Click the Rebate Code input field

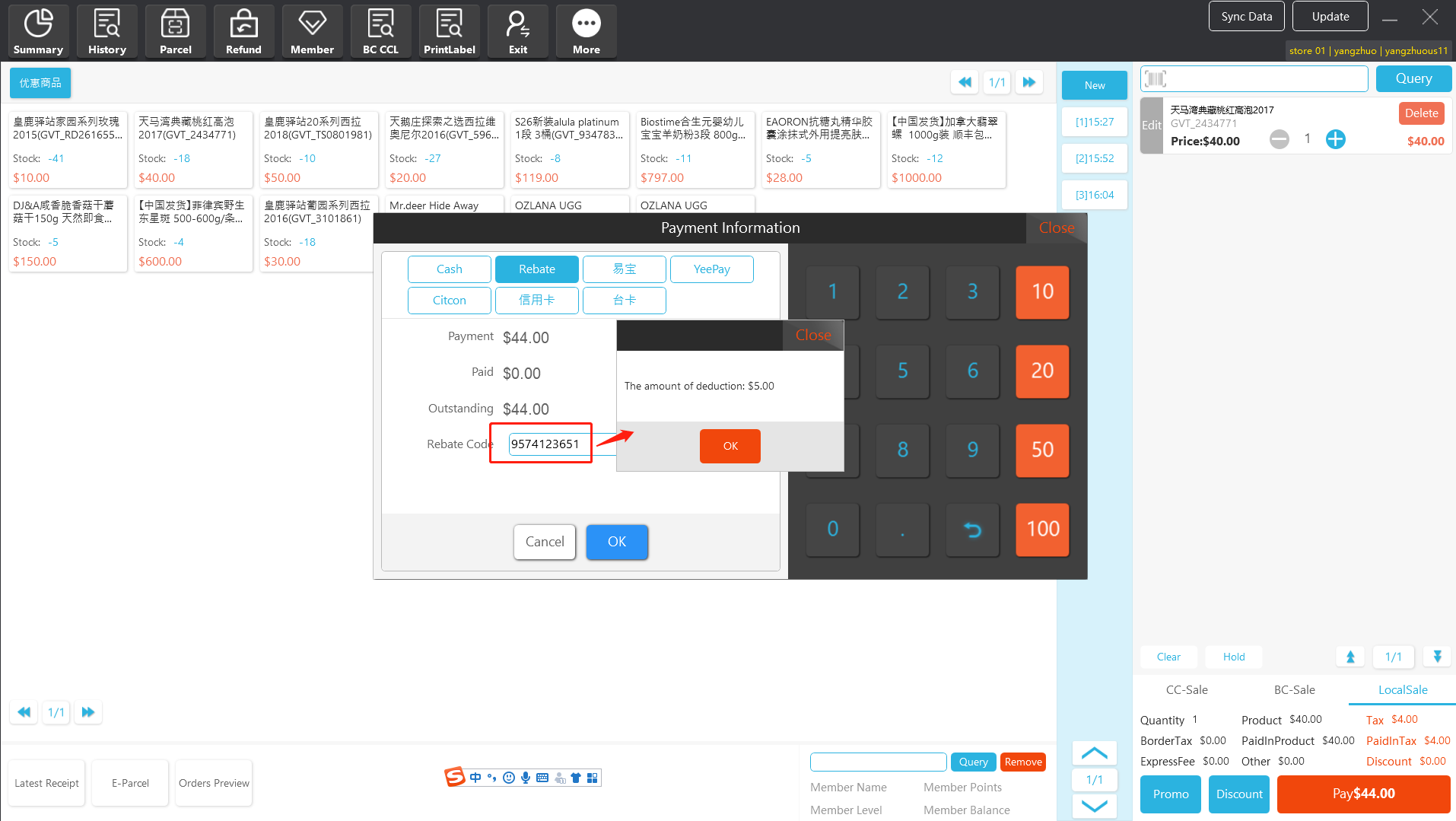pyautogui.click(x=548, y=444)
